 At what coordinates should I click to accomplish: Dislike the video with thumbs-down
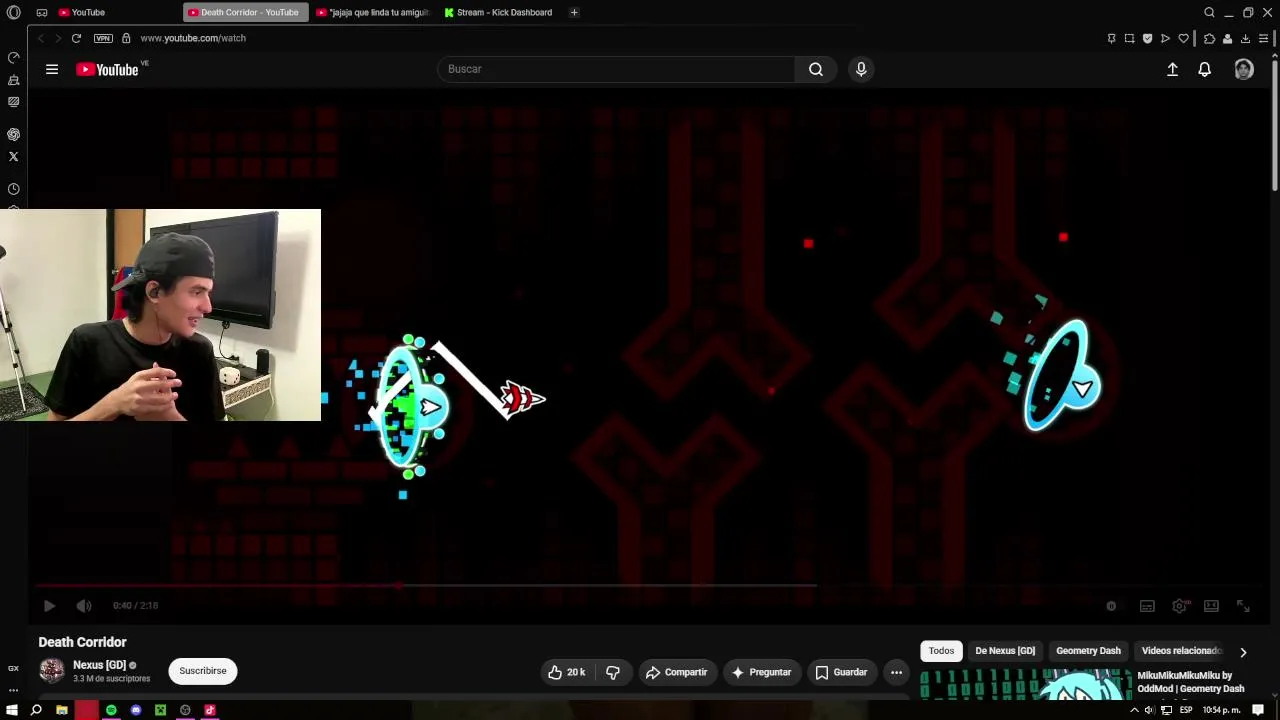click(613, 672)
